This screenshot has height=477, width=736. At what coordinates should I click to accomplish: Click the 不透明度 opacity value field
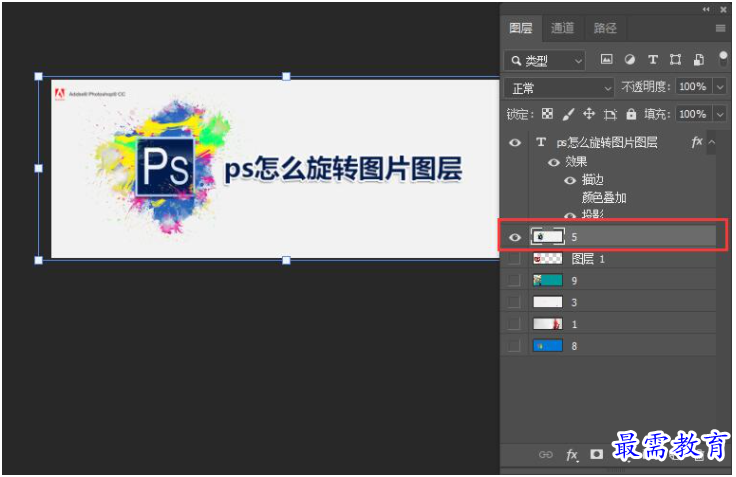(x=693, y=86)
